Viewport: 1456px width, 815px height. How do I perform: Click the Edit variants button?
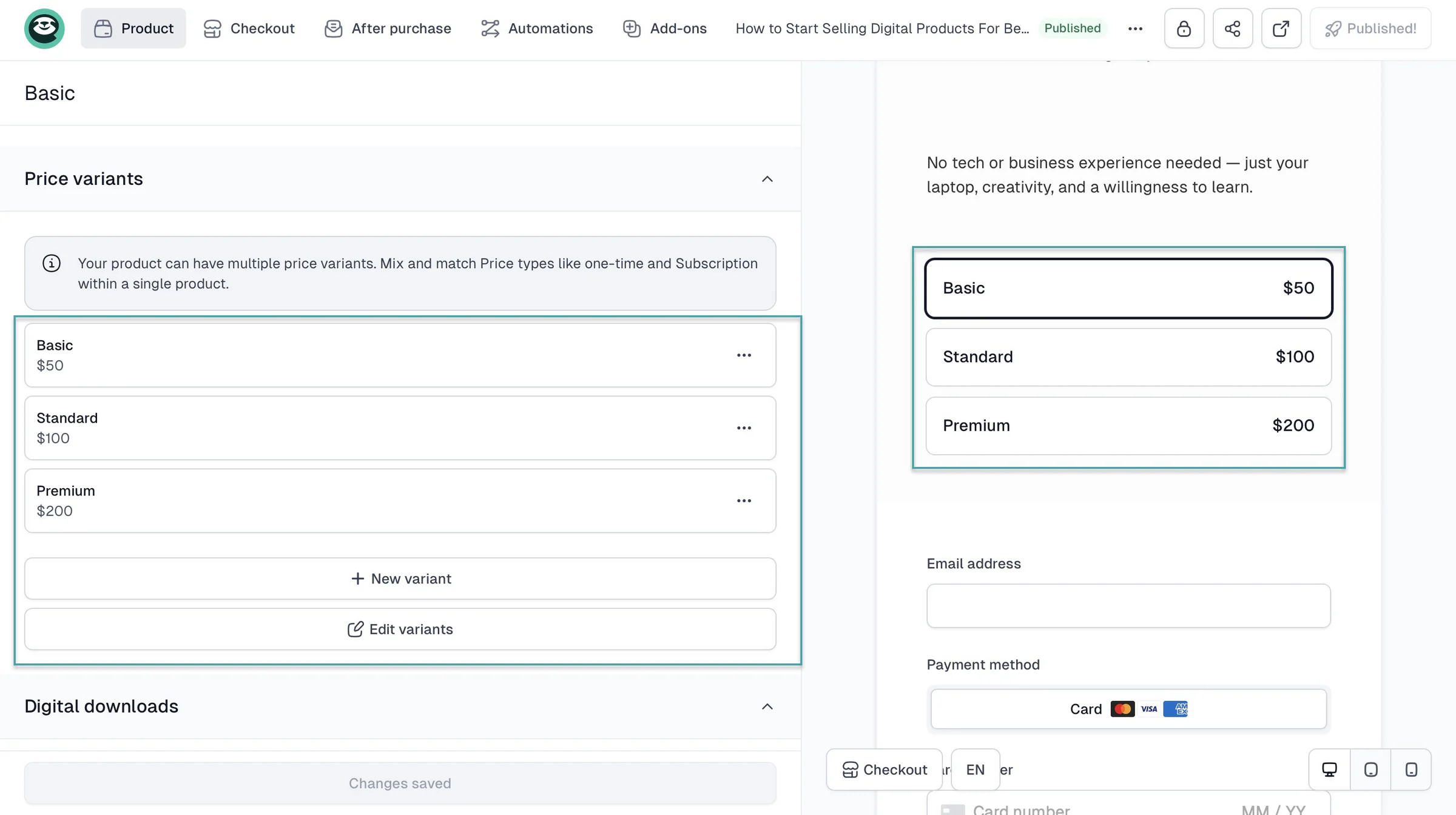pyautogui.click(x=400, y=629)
